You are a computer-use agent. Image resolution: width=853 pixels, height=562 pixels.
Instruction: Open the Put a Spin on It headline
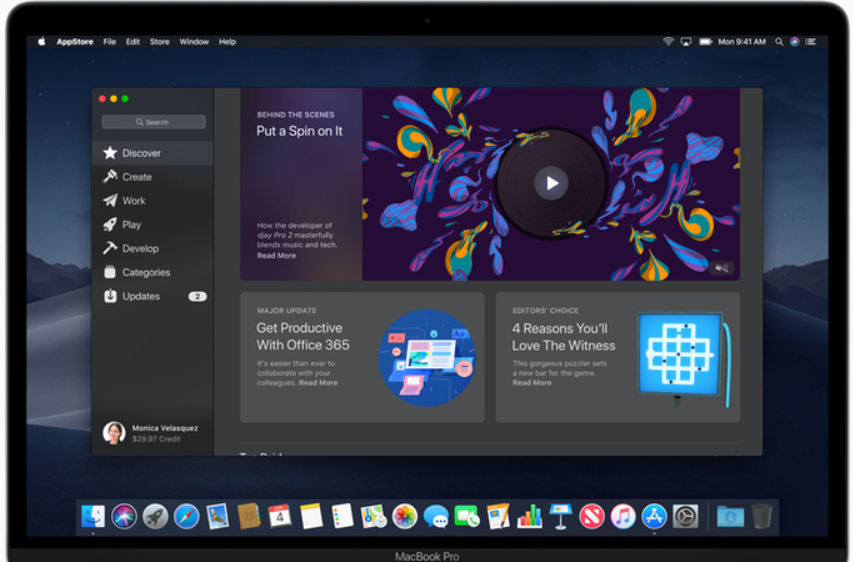tap(299, 131)
